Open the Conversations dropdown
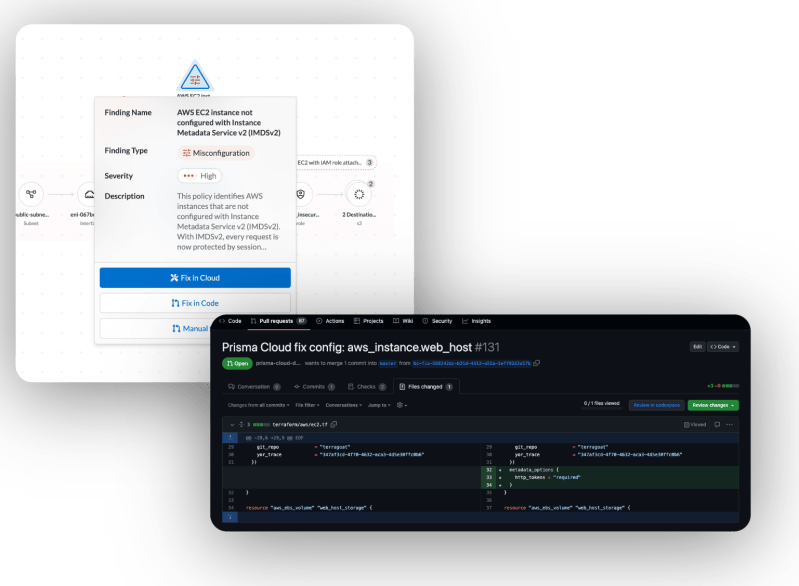Image resolution: width=799 pixels, height=586 pixels. (x=343, y=405)
